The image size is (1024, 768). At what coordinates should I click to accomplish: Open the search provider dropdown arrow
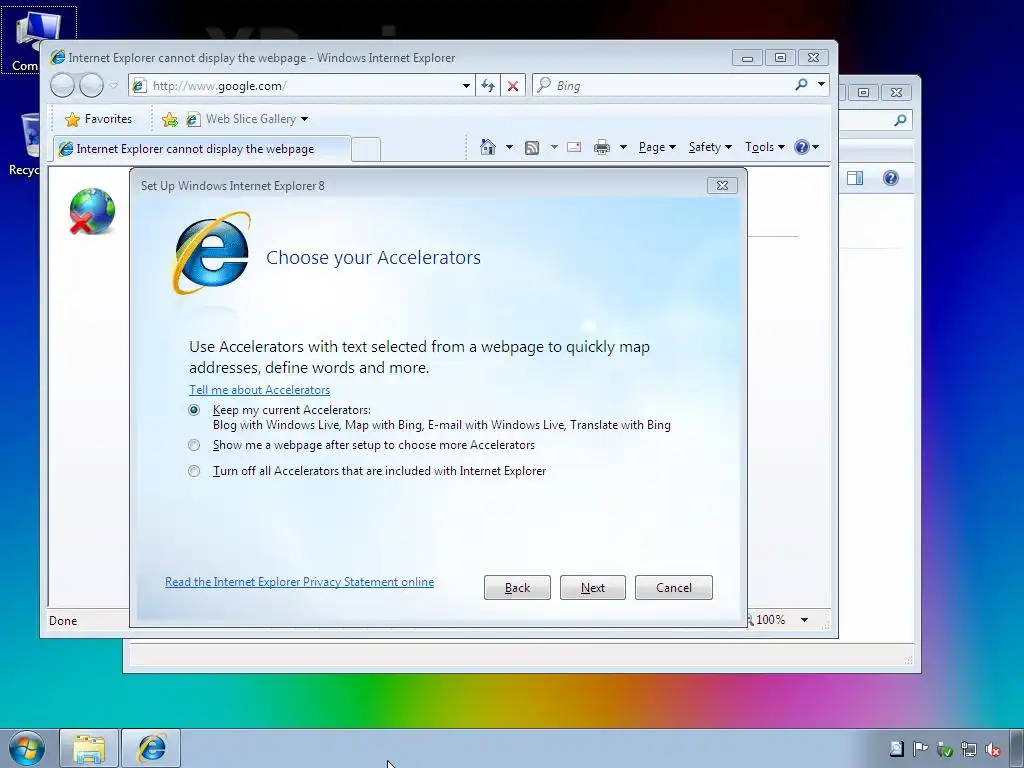pyautogui.click(x=821, y=84)
